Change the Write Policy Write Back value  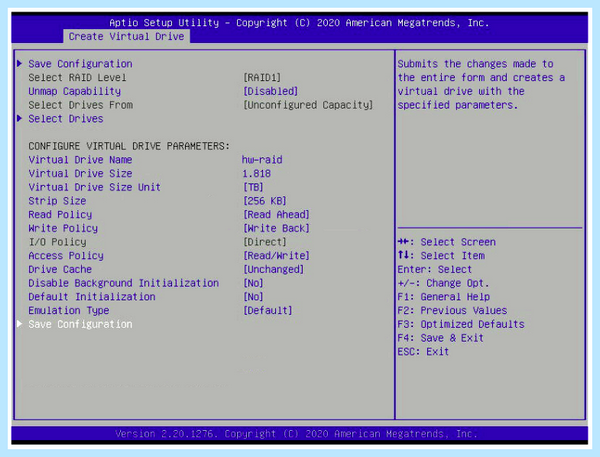(x=276, y=228)
